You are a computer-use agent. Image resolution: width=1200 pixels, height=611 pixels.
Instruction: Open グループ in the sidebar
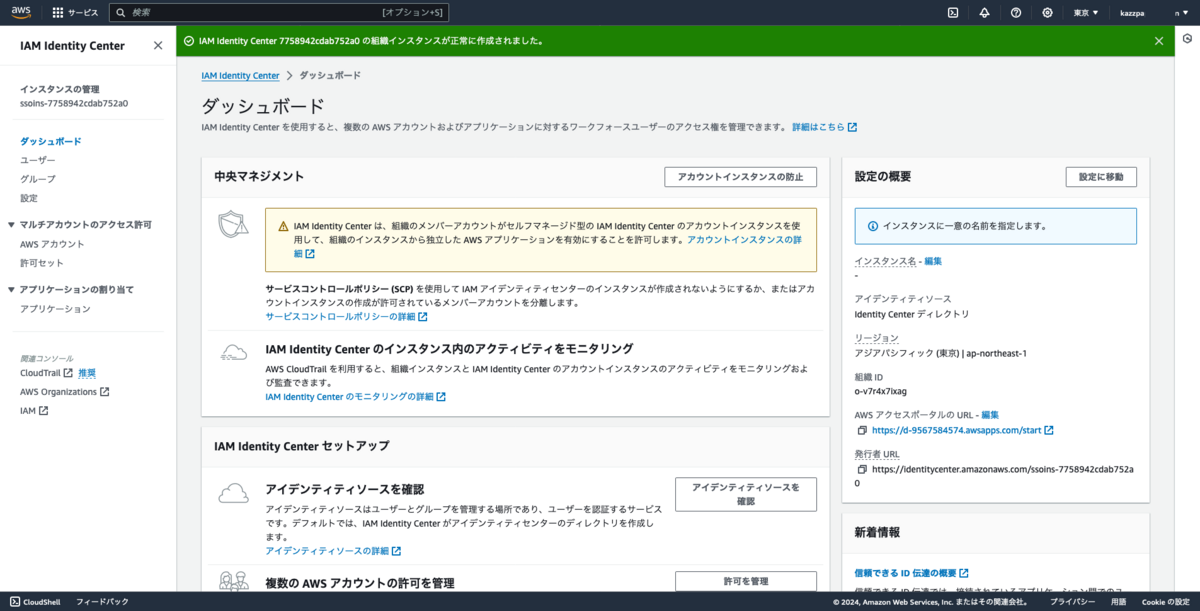38,179
